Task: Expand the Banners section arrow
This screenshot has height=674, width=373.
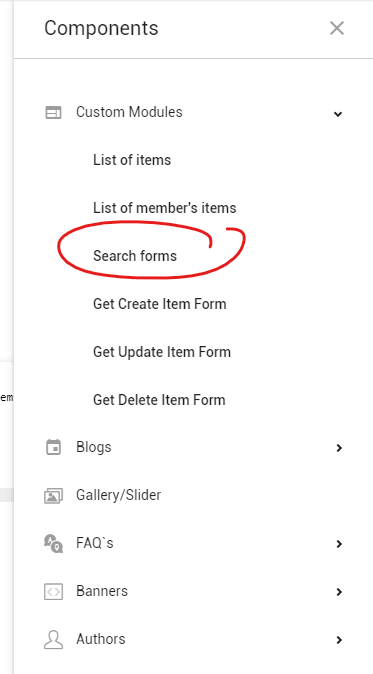Action: coord(339,592)
